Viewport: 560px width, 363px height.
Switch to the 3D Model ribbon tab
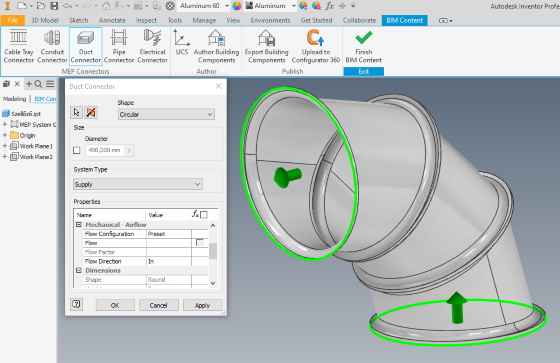[x=45, y=20]
